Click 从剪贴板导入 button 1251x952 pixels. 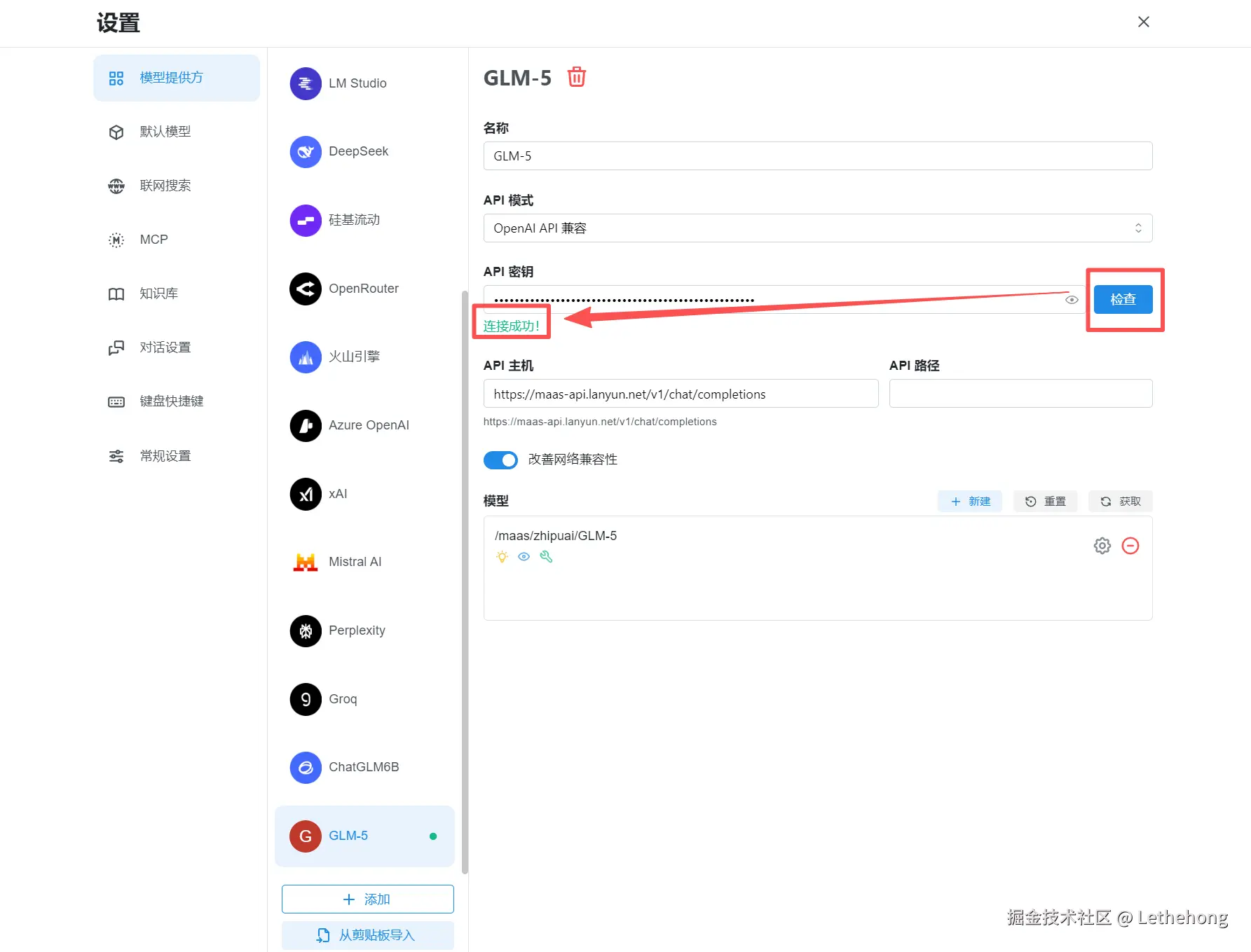[367, 935]
